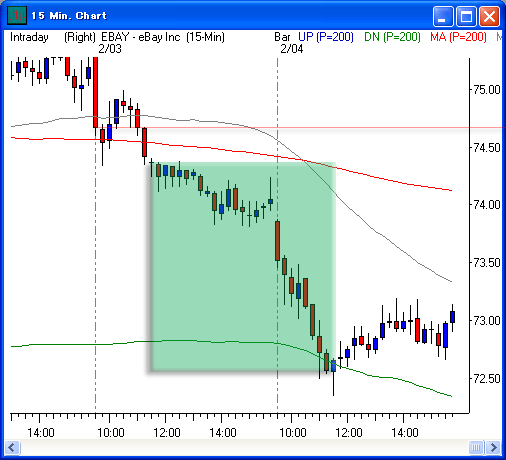Maximize the 15 Min. Chart window
Viewport: 506px width, 460px height.
[466, 16]
